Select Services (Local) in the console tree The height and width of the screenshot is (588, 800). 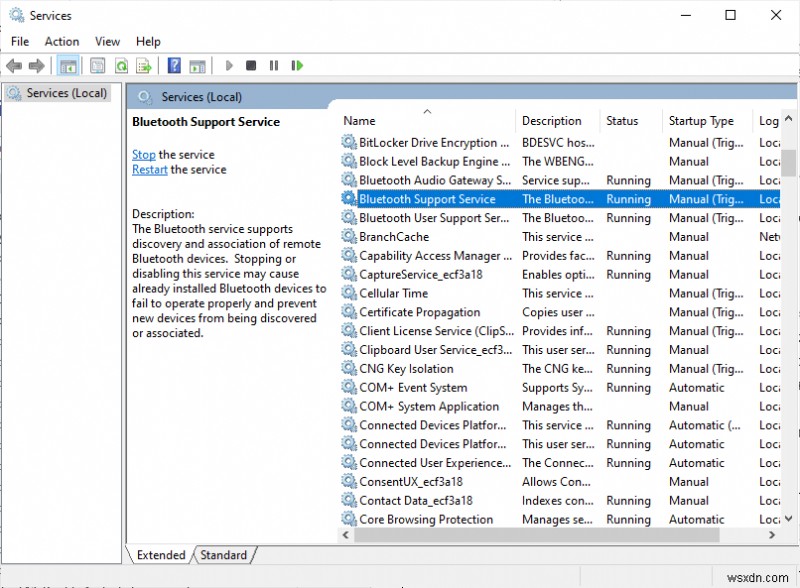[66, 93]
